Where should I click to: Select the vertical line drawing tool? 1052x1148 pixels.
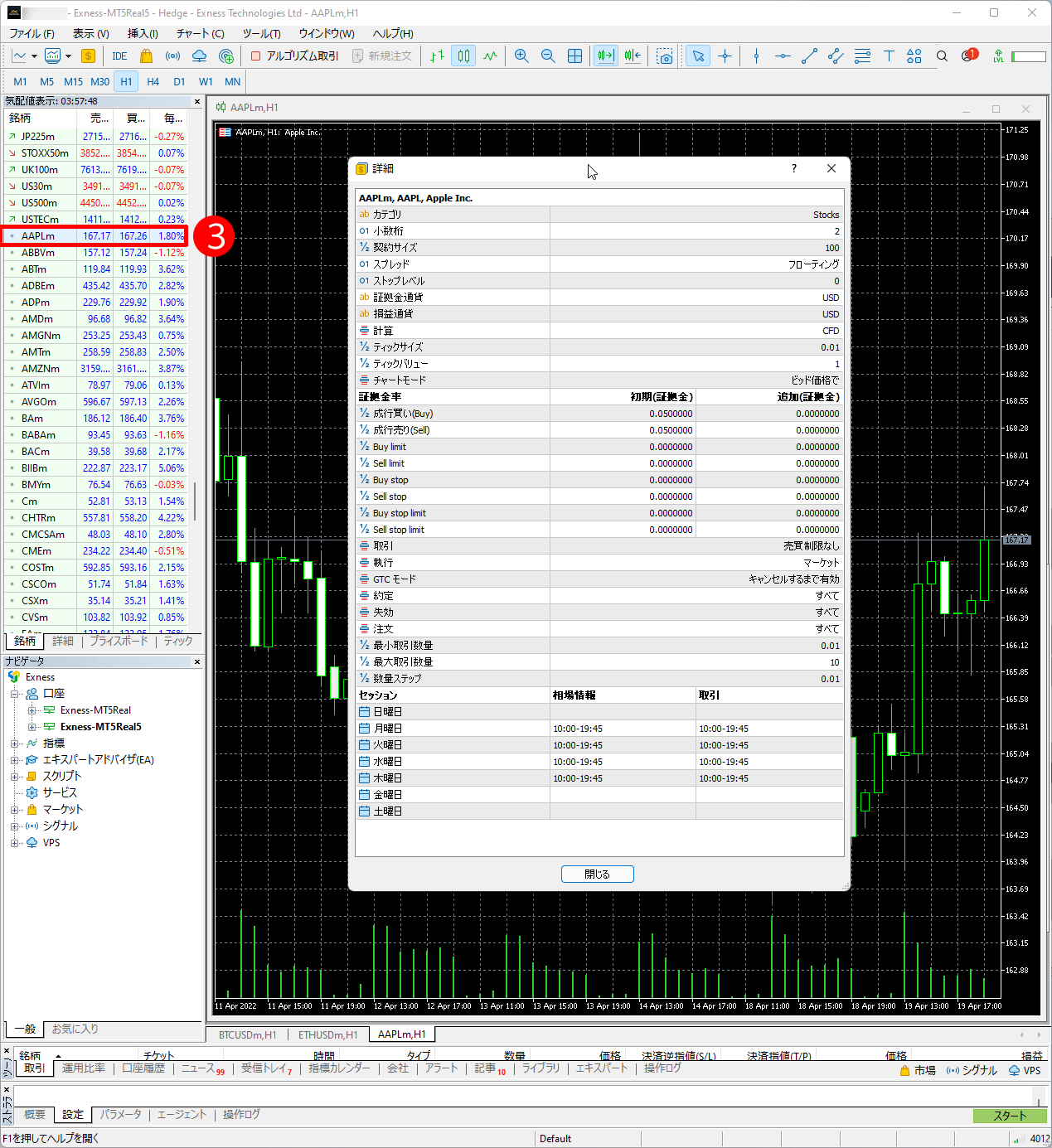(756, 56)
